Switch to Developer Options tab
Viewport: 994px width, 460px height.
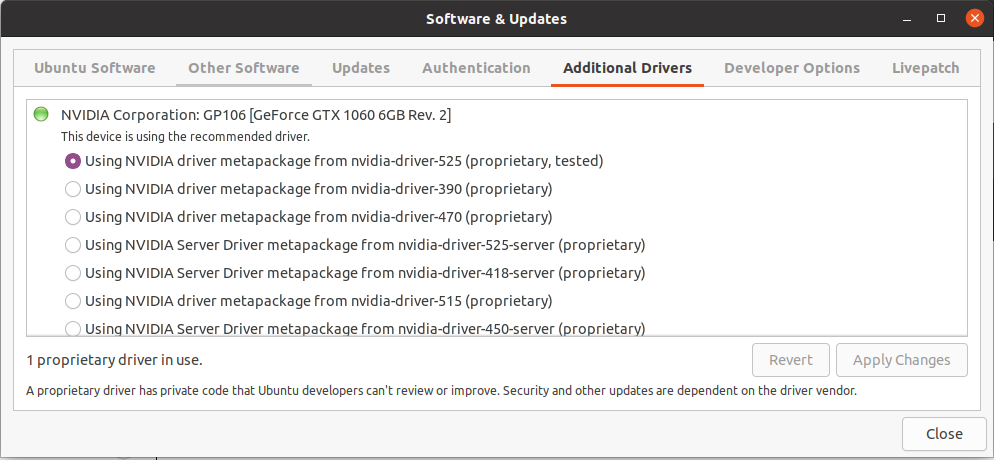[792, 68]
